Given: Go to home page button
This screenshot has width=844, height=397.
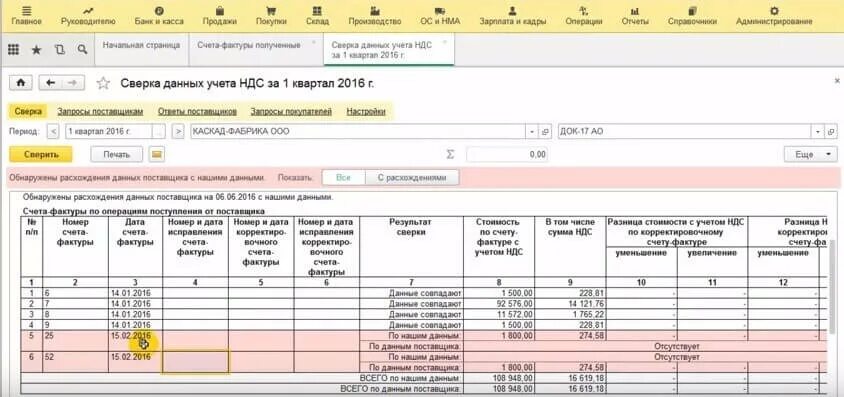Looking at the screenshot, I should click(21, 83).
